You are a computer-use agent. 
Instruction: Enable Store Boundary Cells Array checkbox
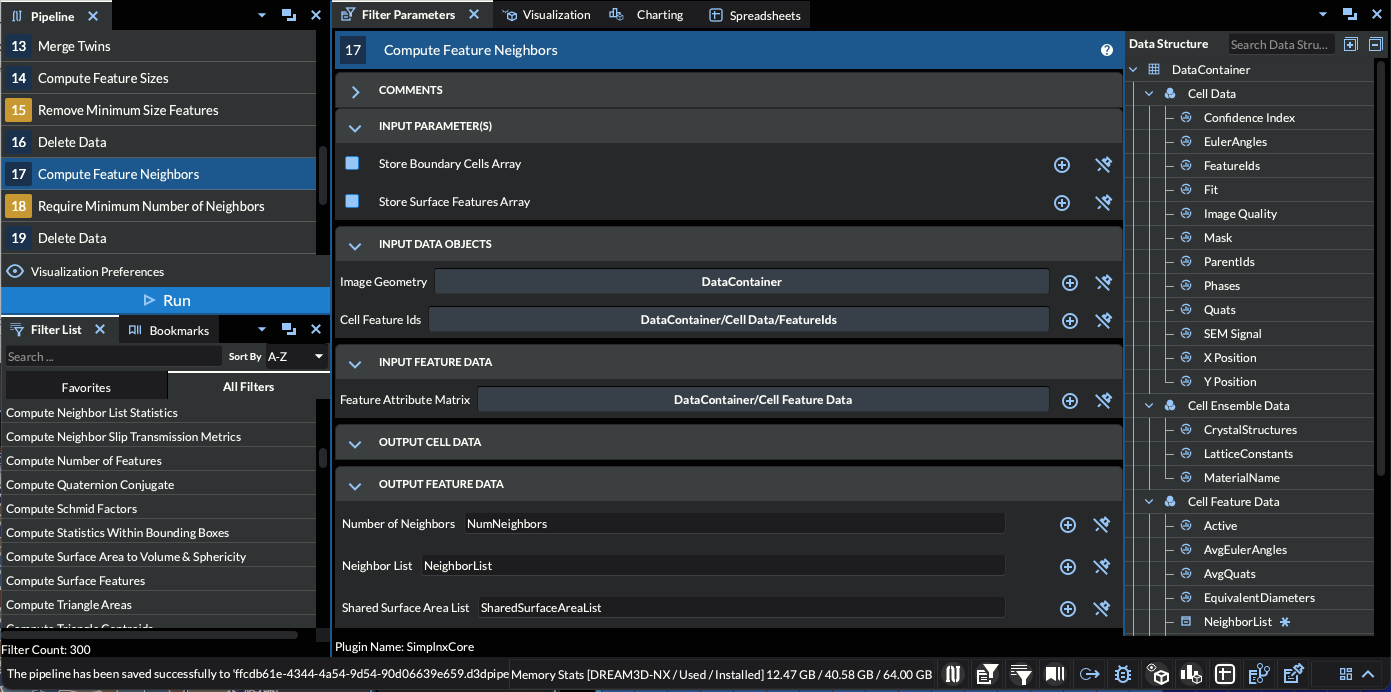tap(352, 163)
